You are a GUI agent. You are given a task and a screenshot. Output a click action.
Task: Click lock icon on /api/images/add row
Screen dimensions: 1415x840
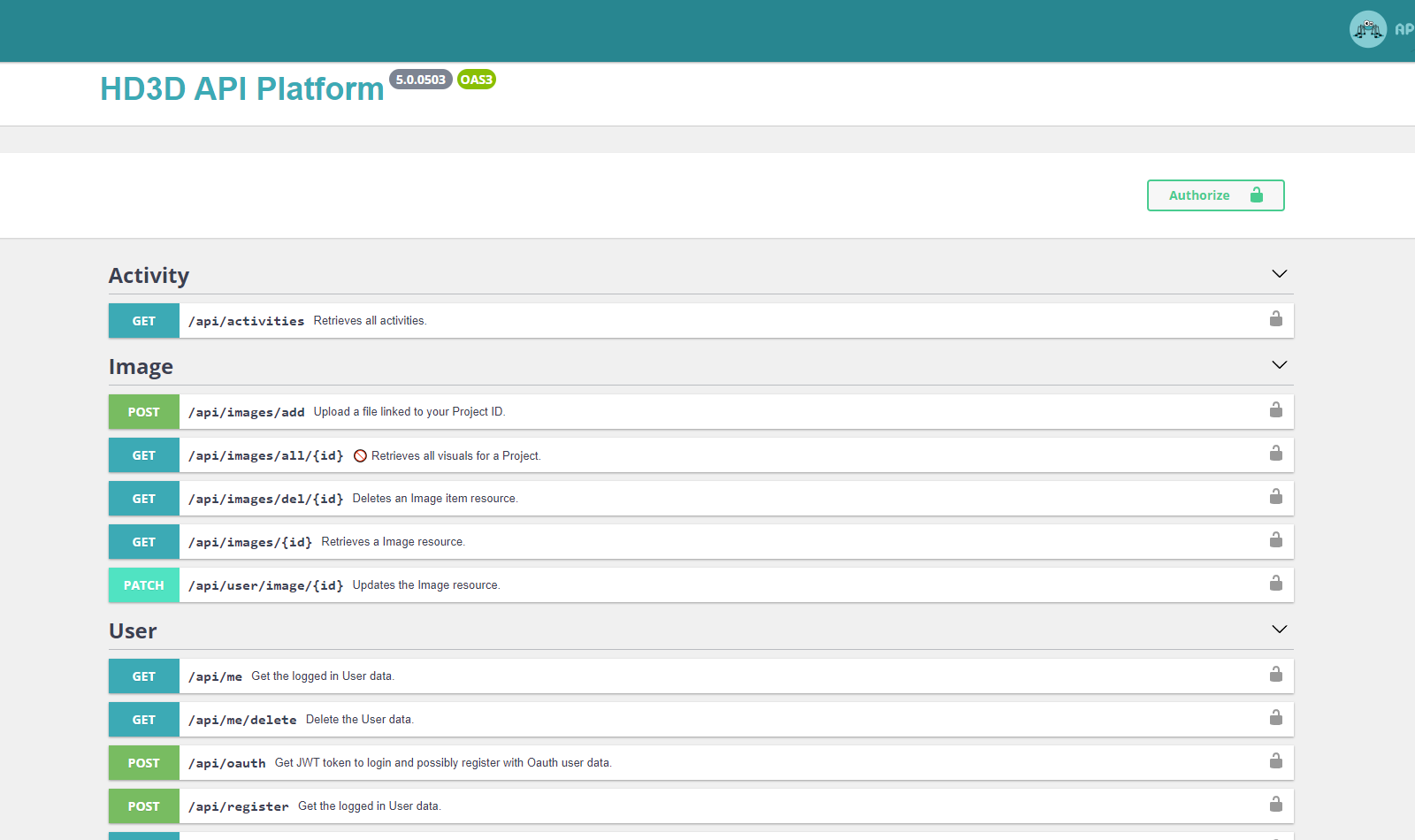pyautogui.click(x=1275, y=410)
